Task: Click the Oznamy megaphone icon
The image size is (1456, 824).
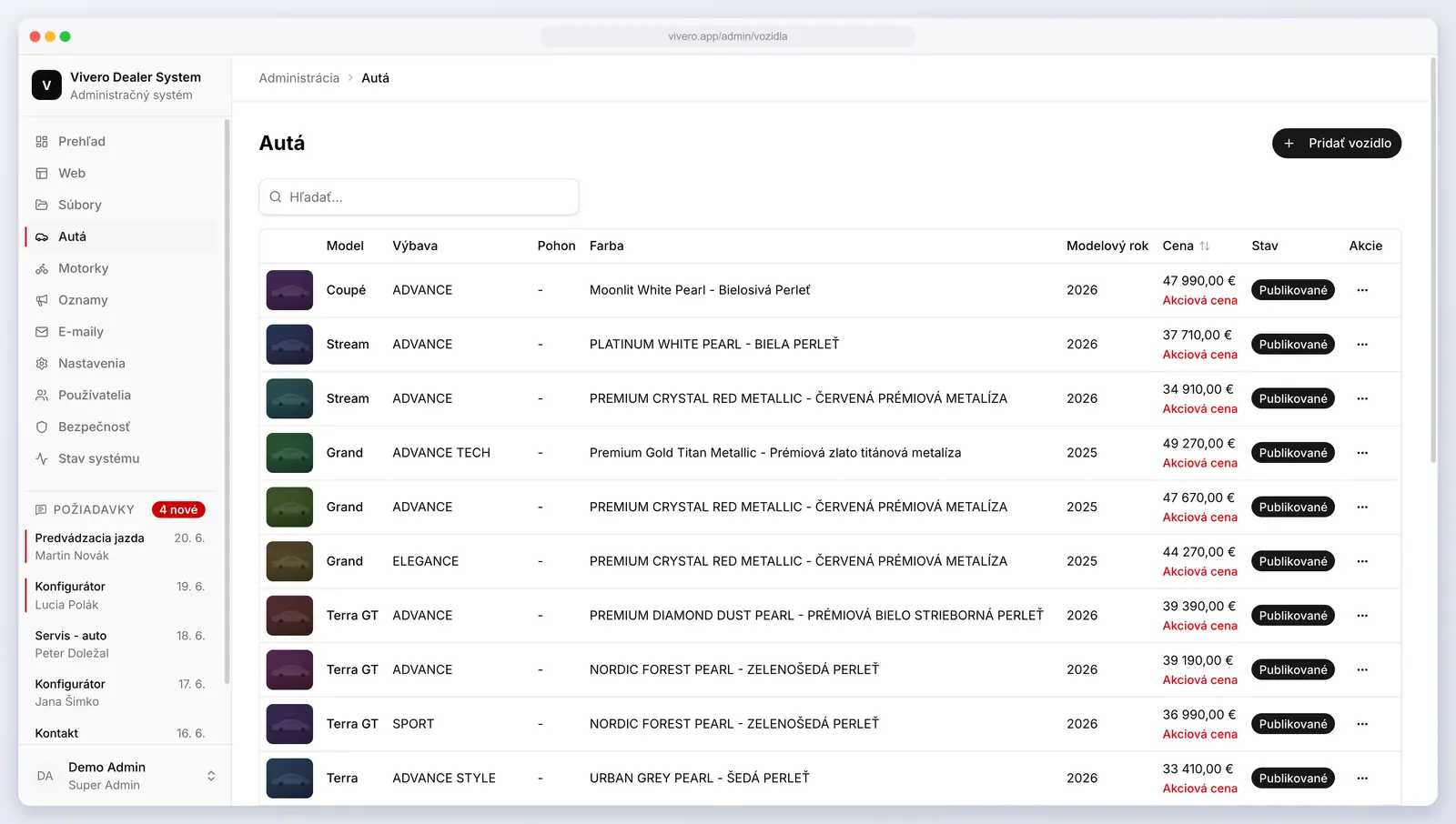Action: pos(42,300)
